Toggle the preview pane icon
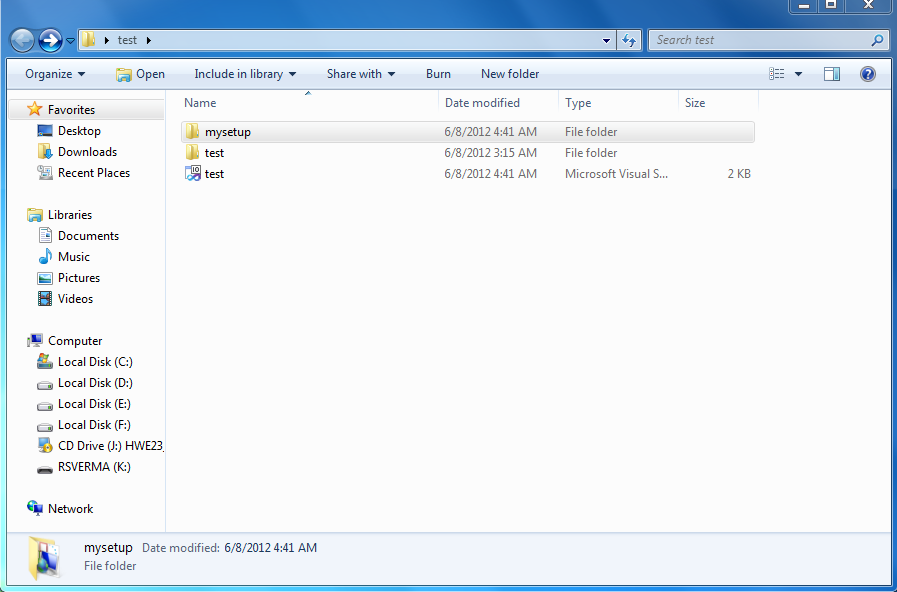 [832, 74]
